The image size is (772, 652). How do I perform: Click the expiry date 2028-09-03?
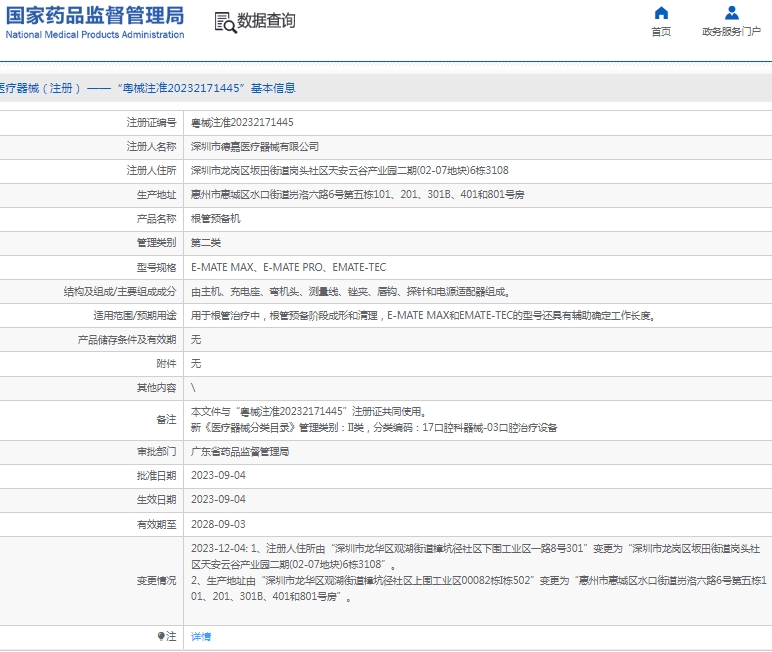(x=218, y=524)
